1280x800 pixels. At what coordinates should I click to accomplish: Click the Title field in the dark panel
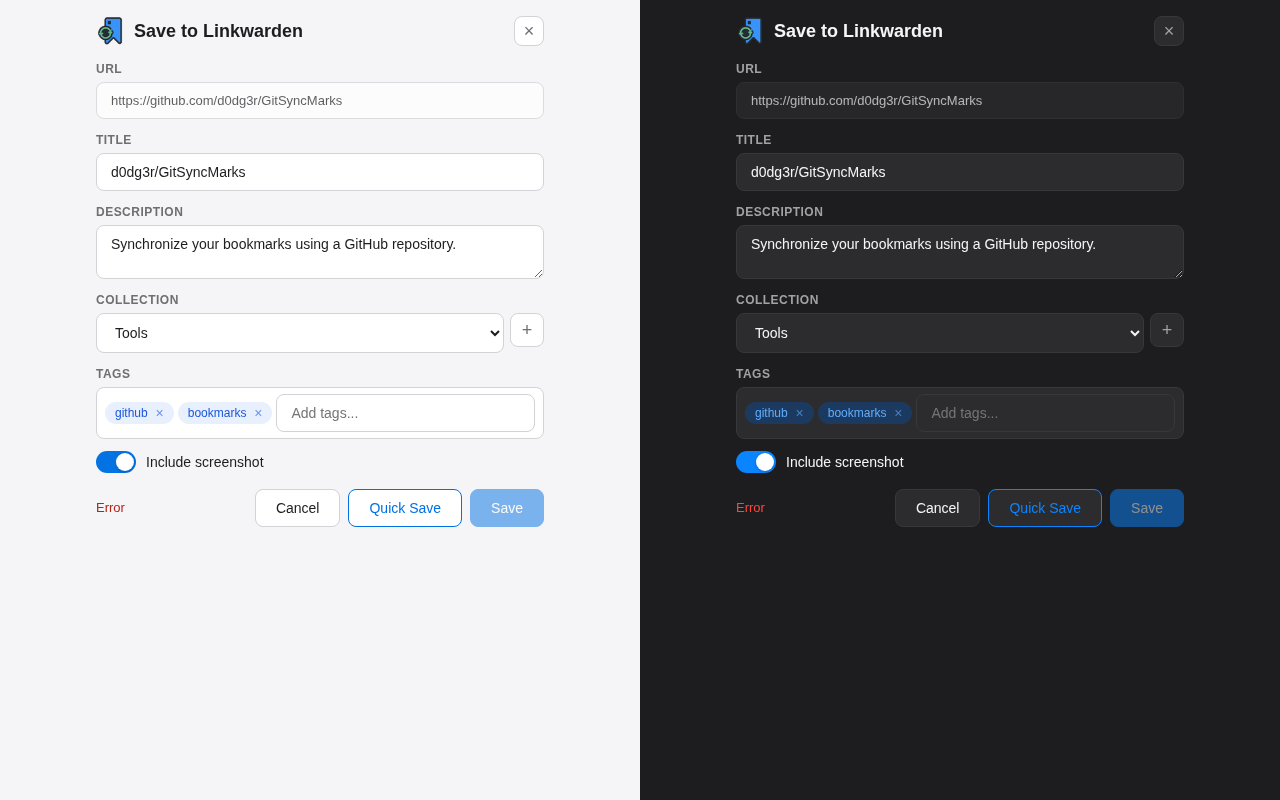(x=960, y=172)
